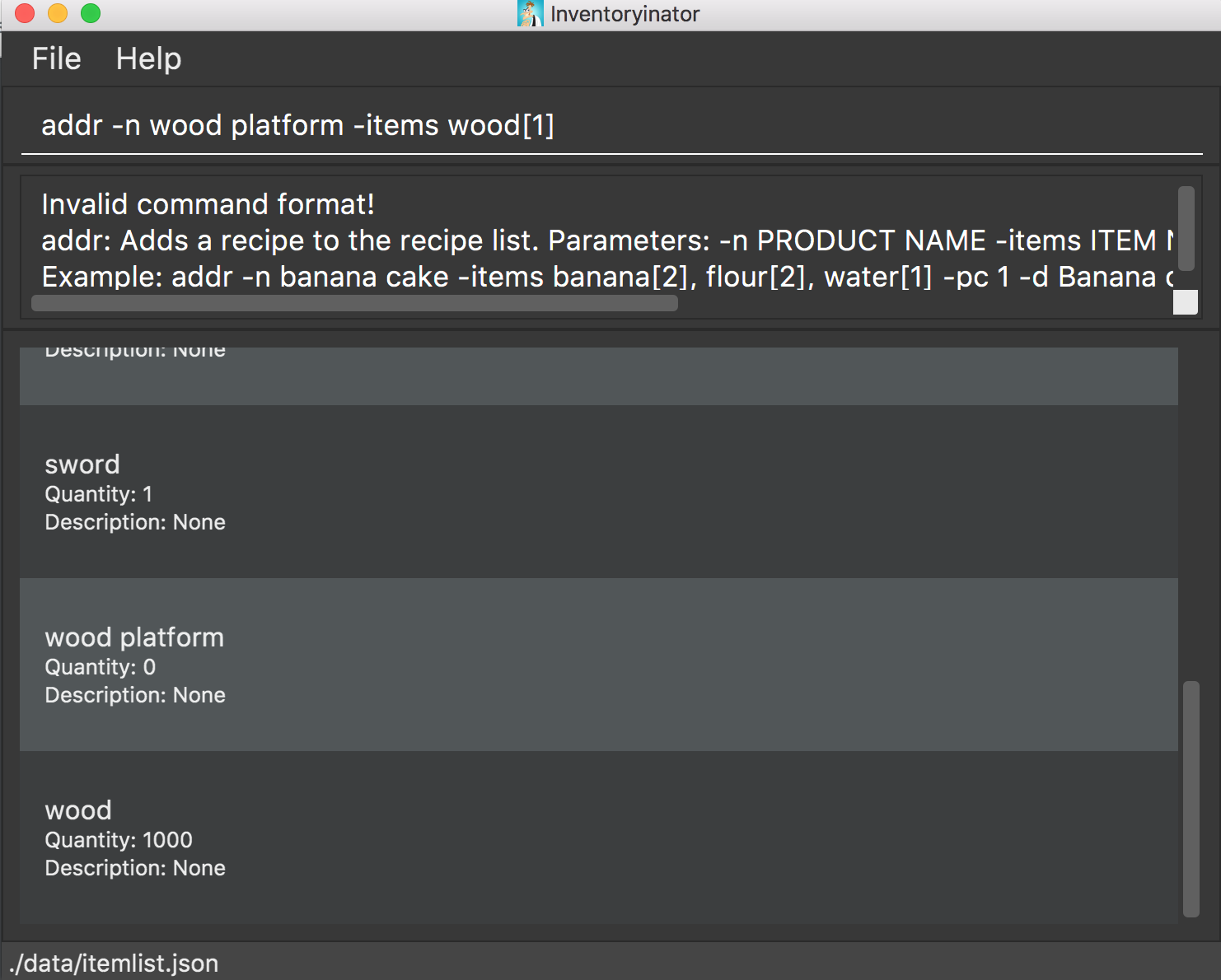1221x980 pixels.
Task: Click the white scroll corner in result box
Action: 1185,302
